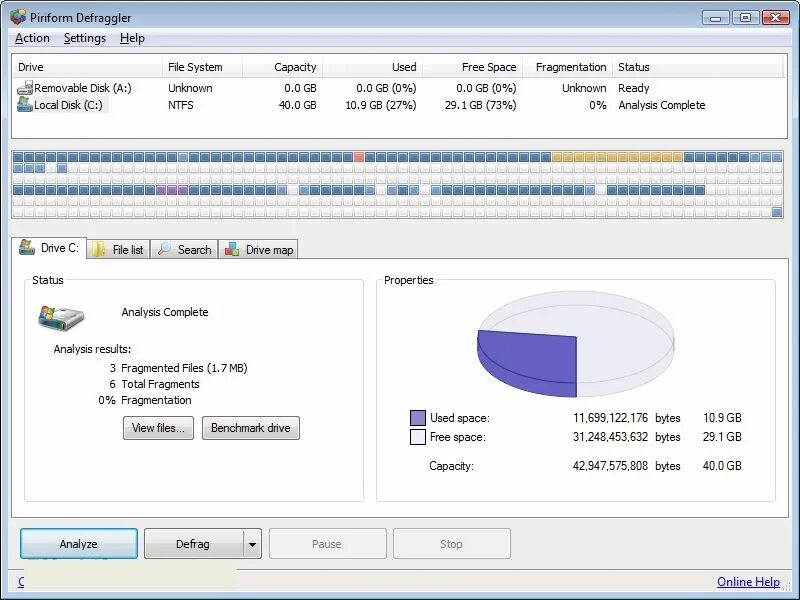Sort by the Status column header
Screen dimensions: 800x600
tap(698, 67)
